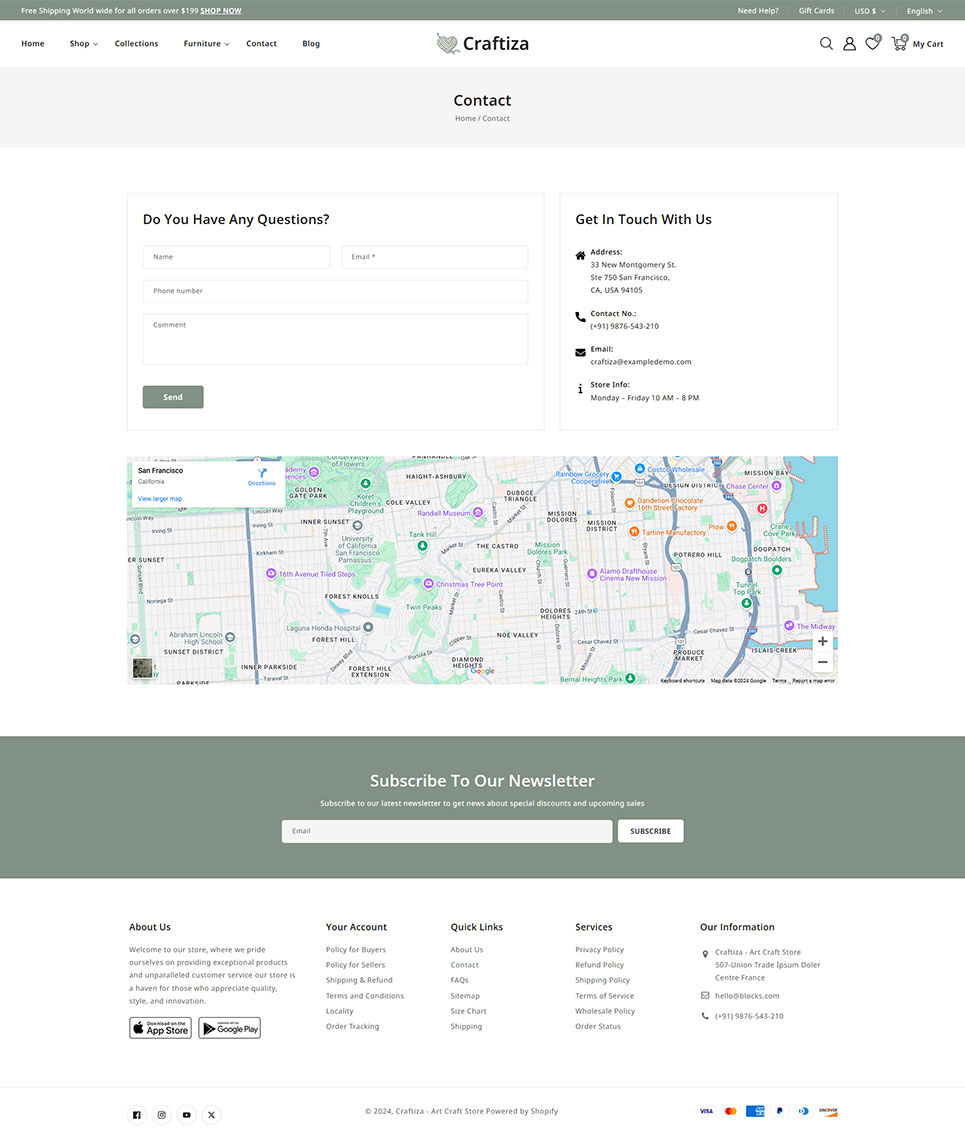Zoom in on the map

822,642
